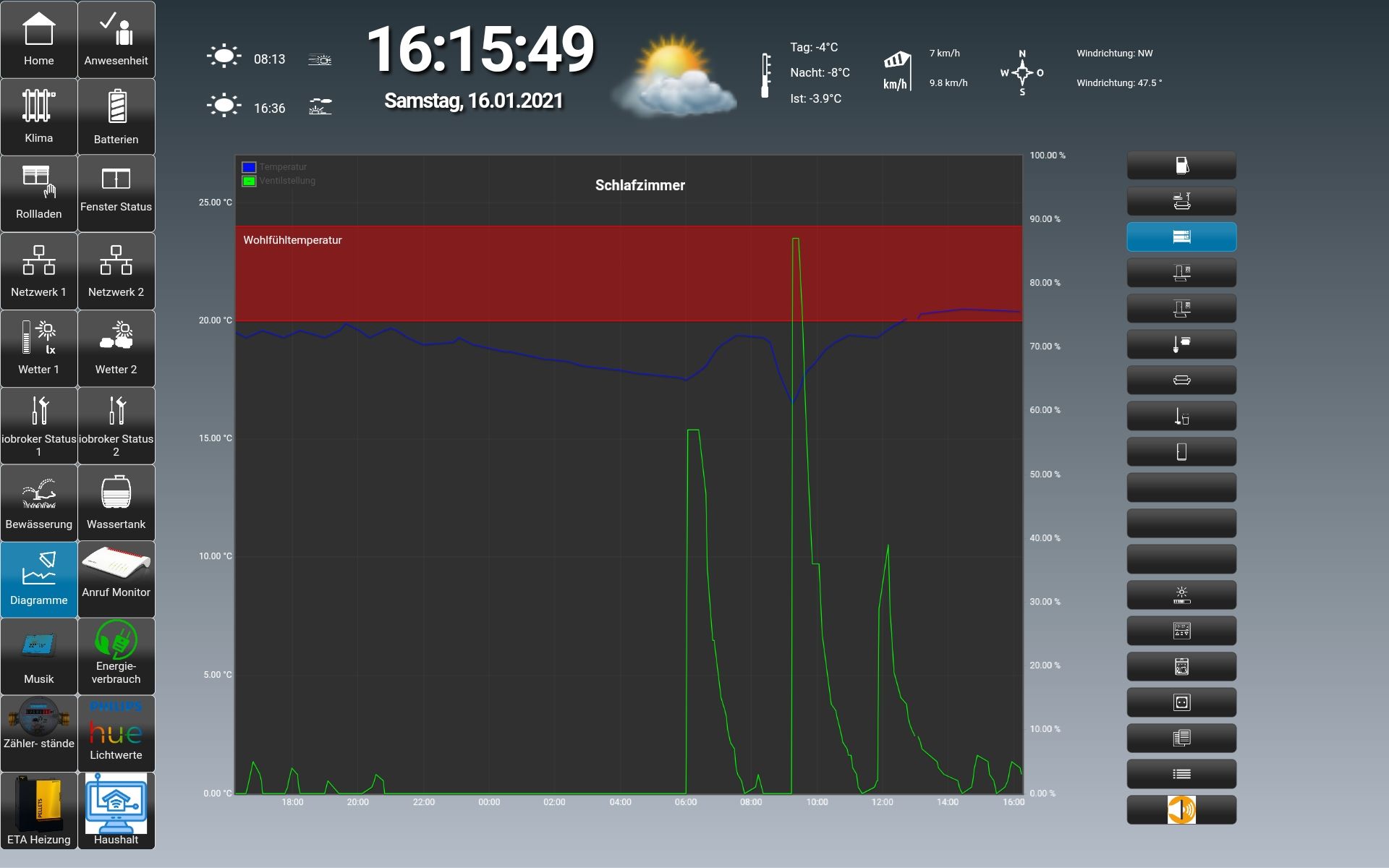Viewport: 1389px width, 868px height.
Task: Switch to the Home menu tile
Action: pos(38,40)
